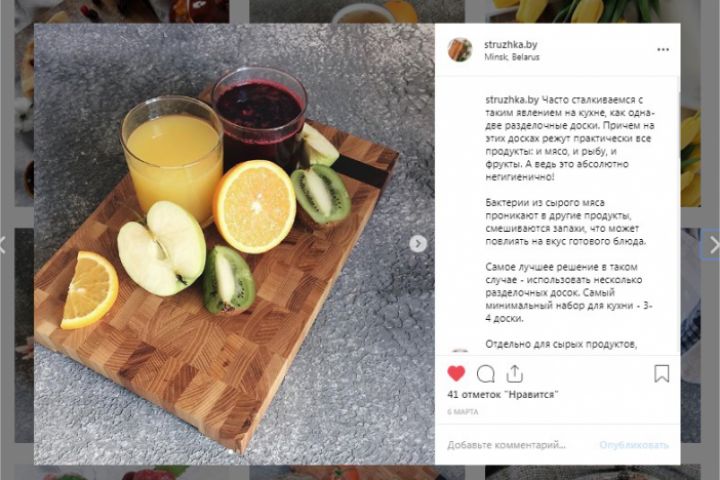Screen dimensions: 720x480
Task: Save the post with the bookmark icon
Action: coord(661,373)
